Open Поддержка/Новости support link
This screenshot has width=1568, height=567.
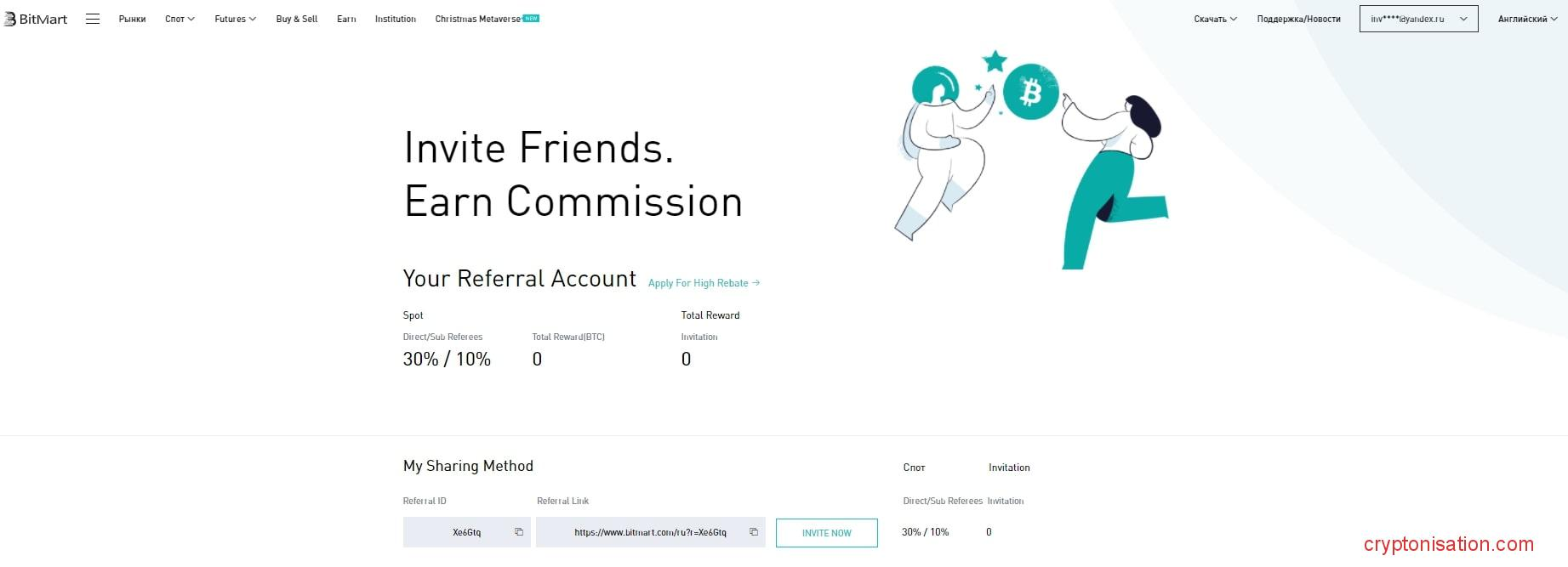tap(1298, 19)
